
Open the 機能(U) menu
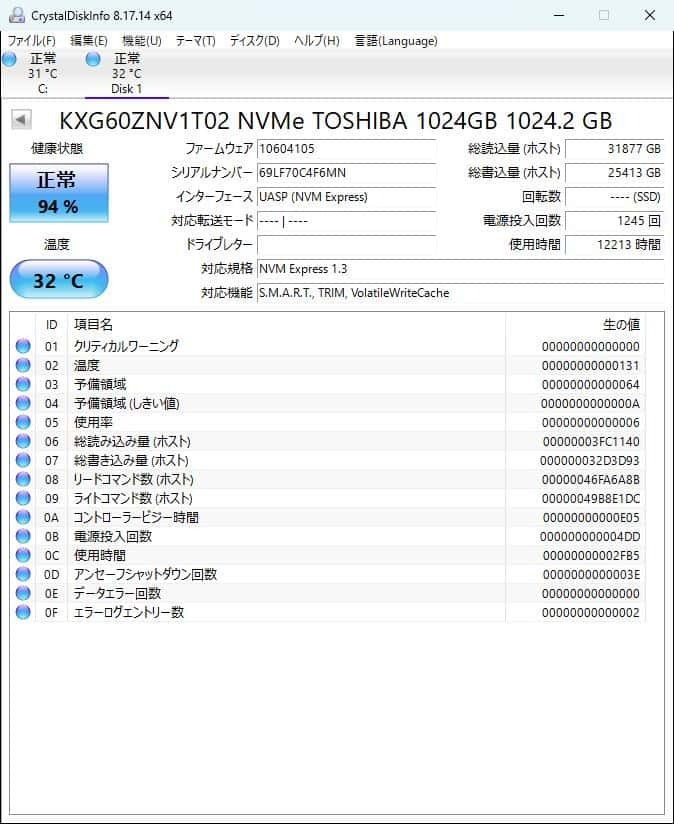(141, 41)
